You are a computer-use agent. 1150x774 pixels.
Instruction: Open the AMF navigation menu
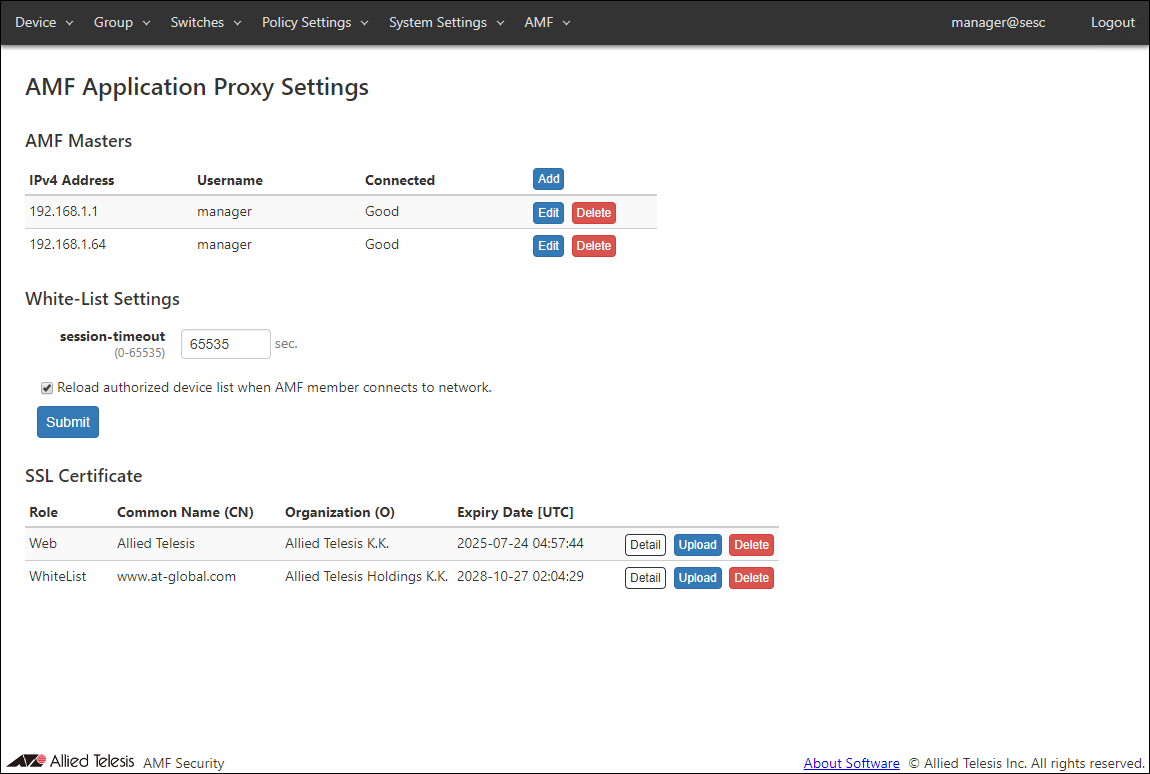[x=547, y=22]
